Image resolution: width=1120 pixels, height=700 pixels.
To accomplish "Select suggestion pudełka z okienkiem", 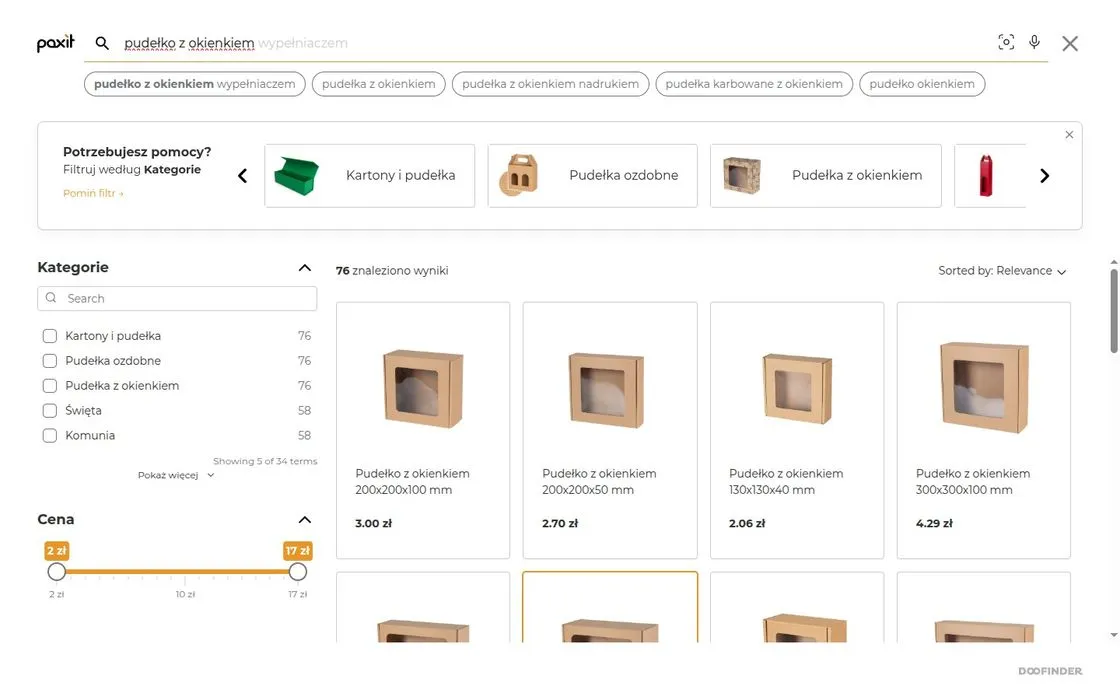I will click(x=379, y=84).
